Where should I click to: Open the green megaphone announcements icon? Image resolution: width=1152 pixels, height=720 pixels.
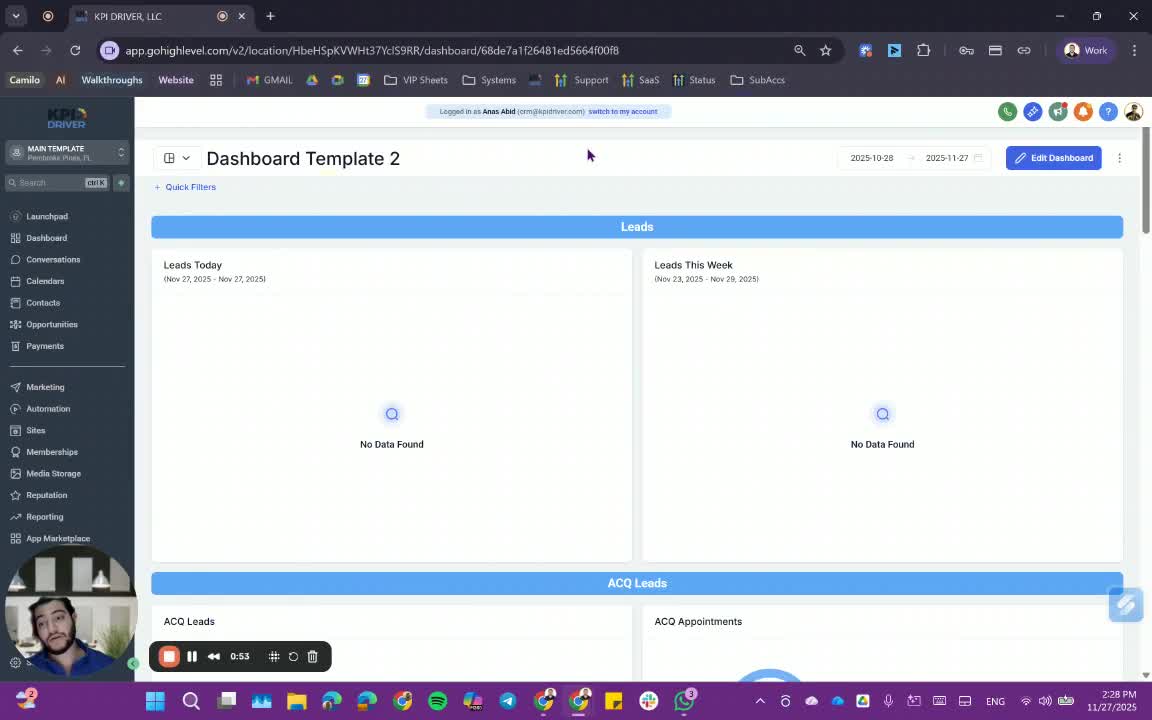click(1058, 112)
